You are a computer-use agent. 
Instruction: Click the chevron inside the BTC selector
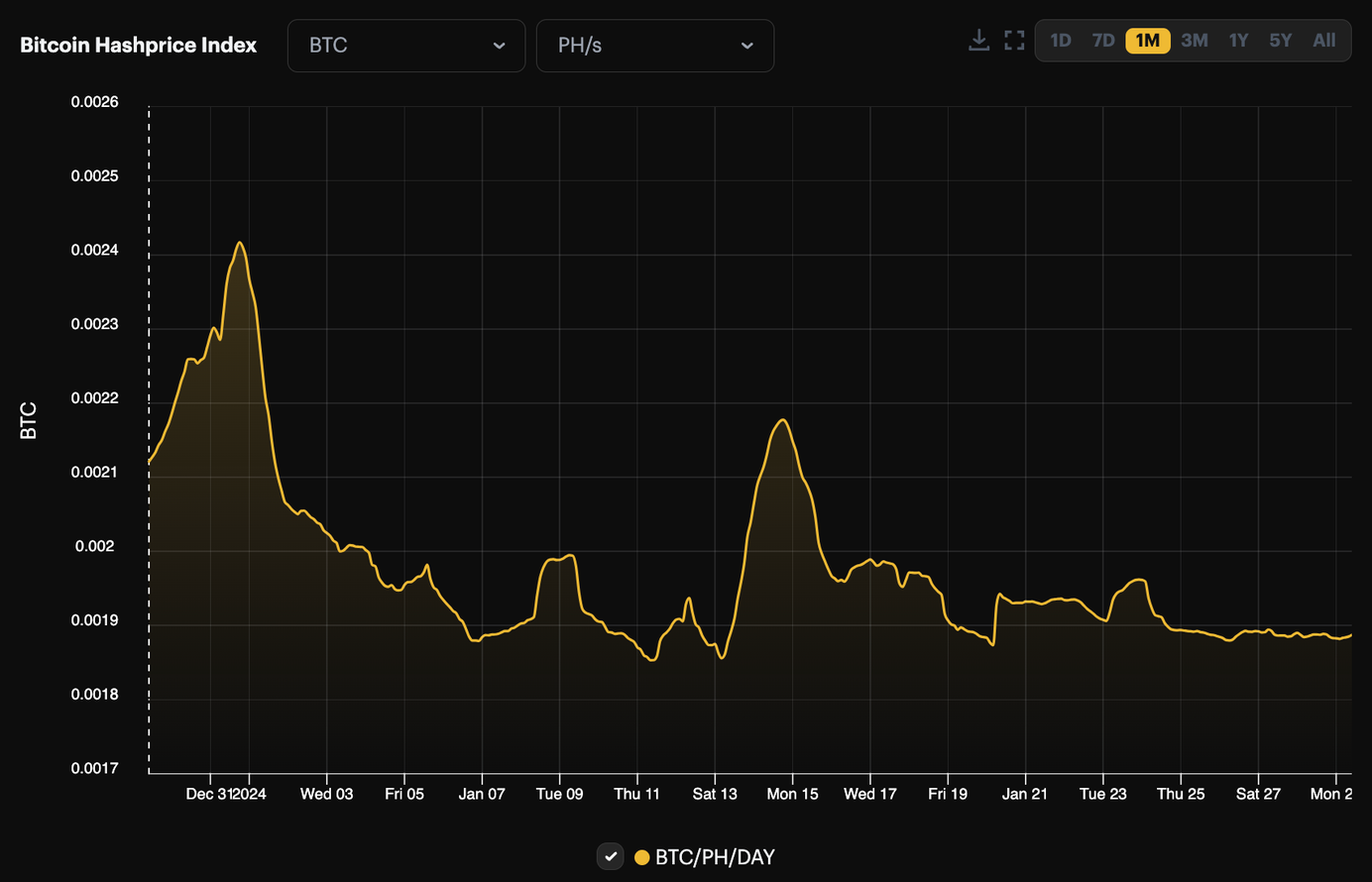point(502,46)
